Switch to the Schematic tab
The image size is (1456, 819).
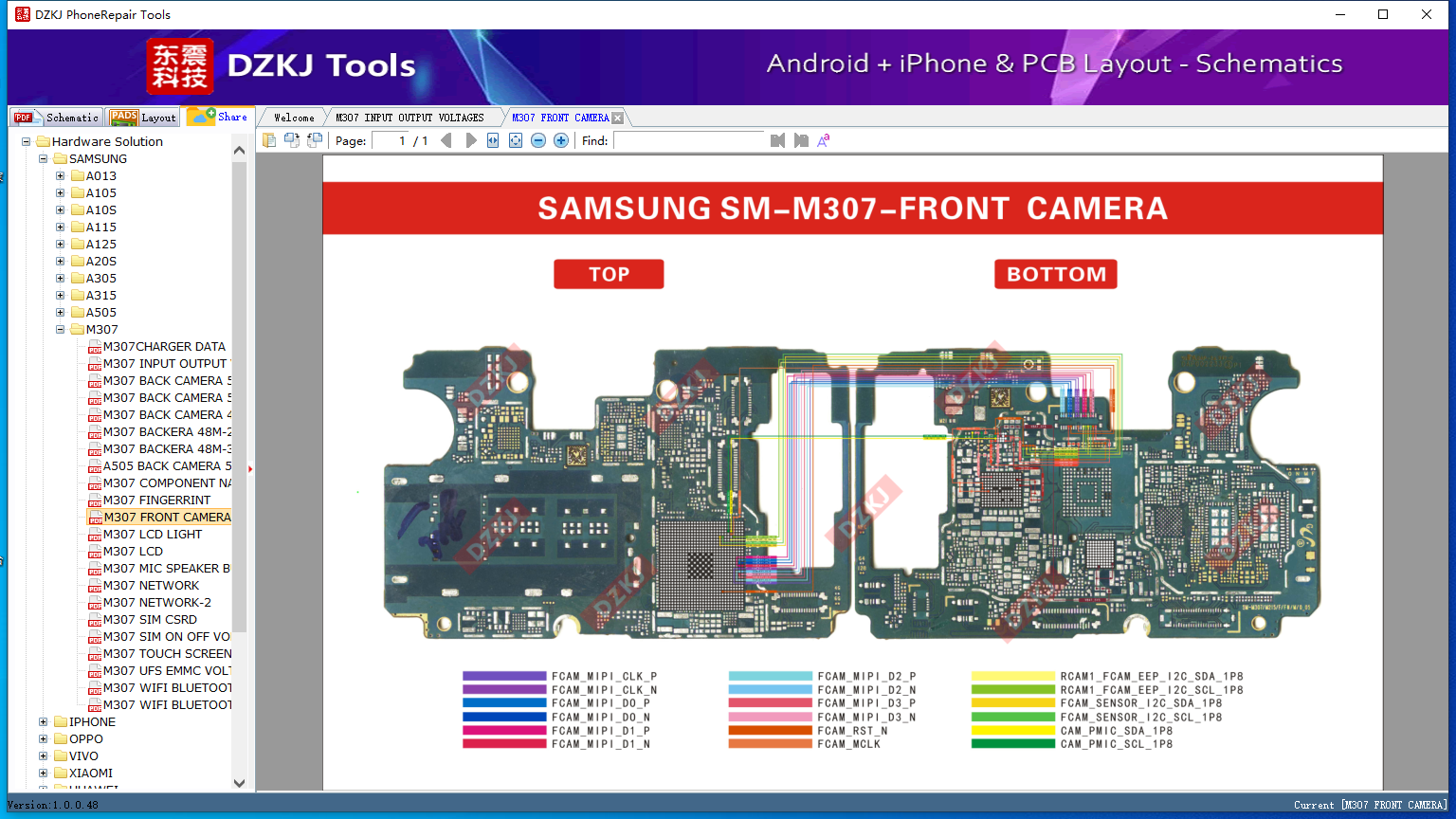click(57, 118)
